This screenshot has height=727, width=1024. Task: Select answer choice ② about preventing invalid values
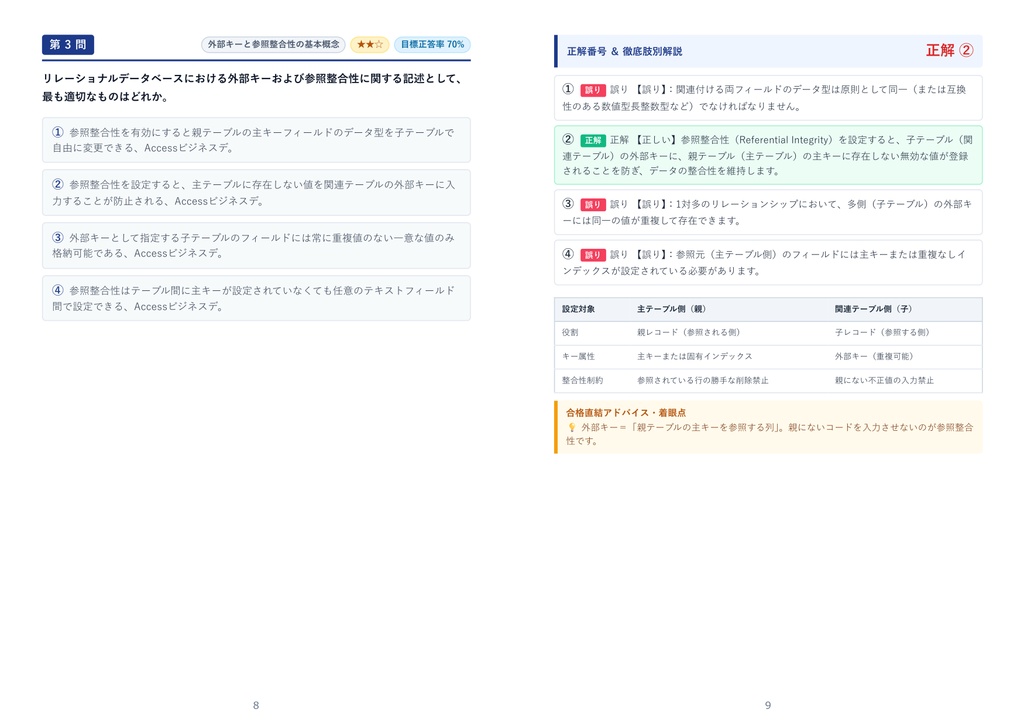[256, 193]
